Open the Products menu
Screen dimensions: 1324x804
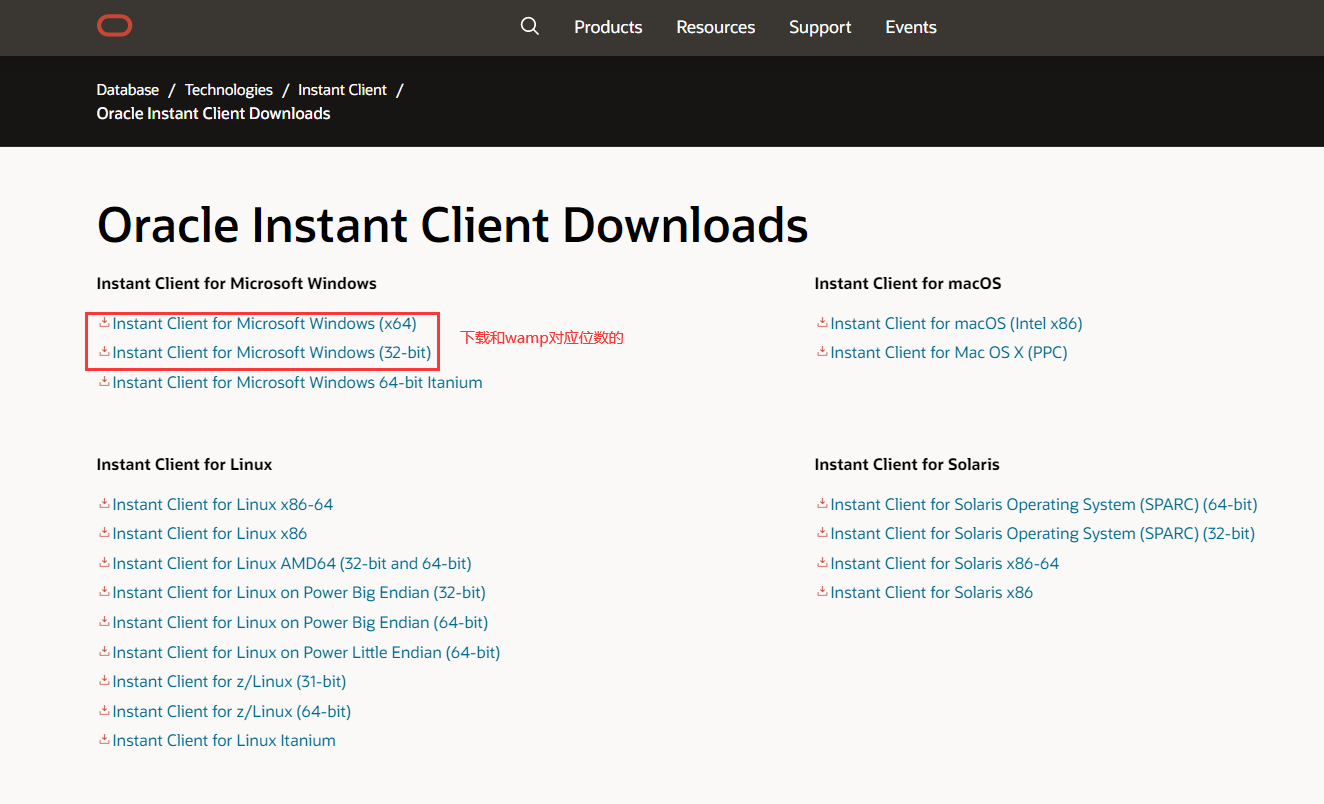(x=608, y=27)
